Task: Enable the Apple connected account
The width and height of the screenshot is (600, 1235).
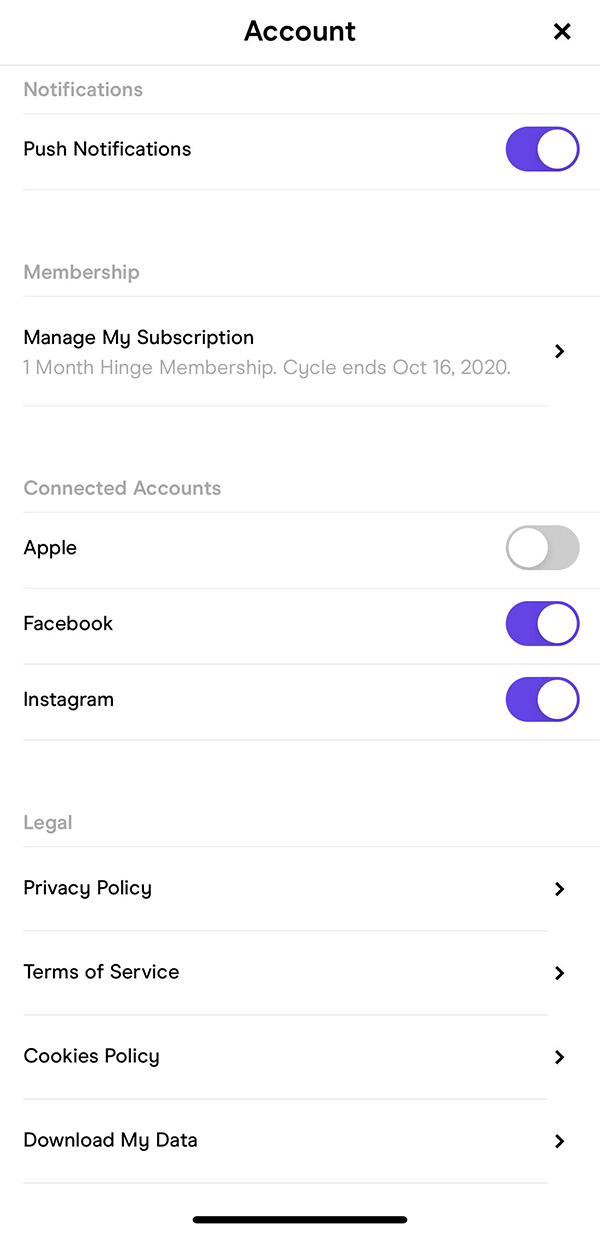Action: (542, 548)
